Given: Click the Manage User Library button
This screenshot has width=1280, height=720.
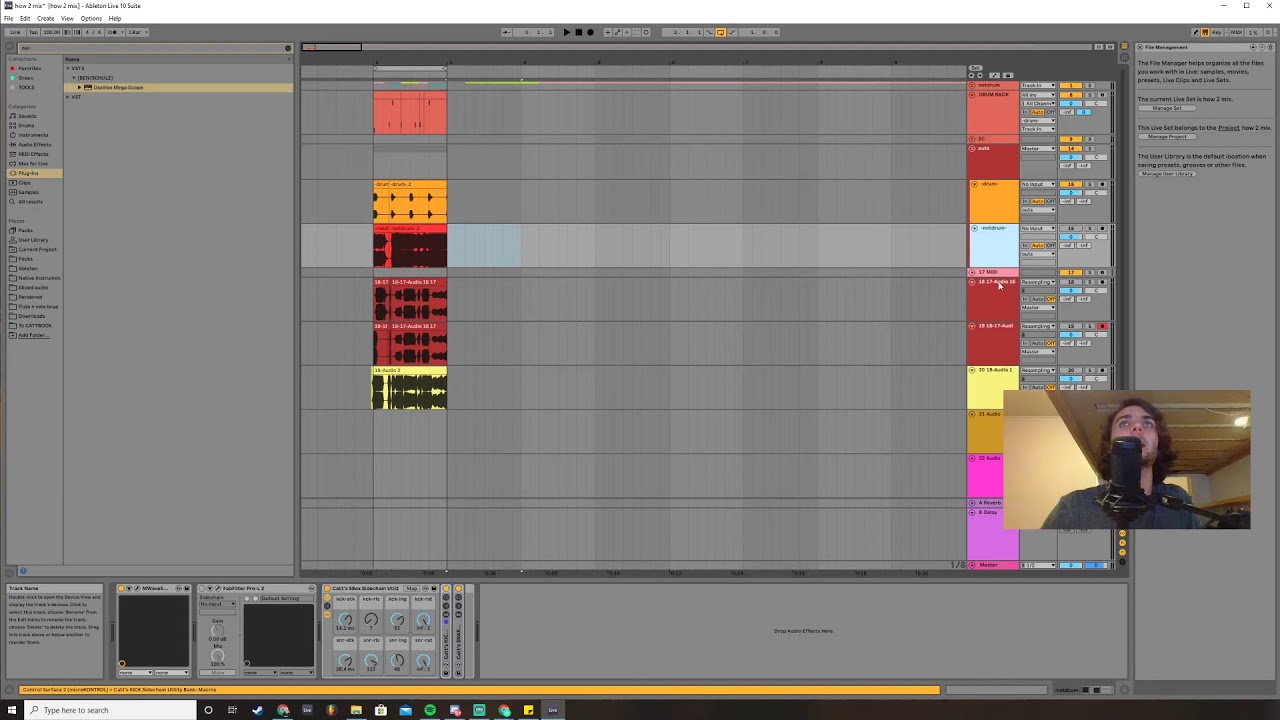Looking at the screenshot, I should pos(1167,174).
